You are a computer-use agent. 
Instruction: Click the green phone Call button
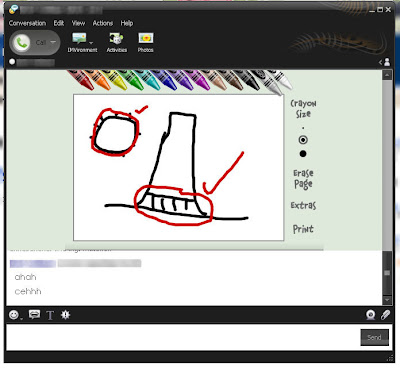pos(22,42)
